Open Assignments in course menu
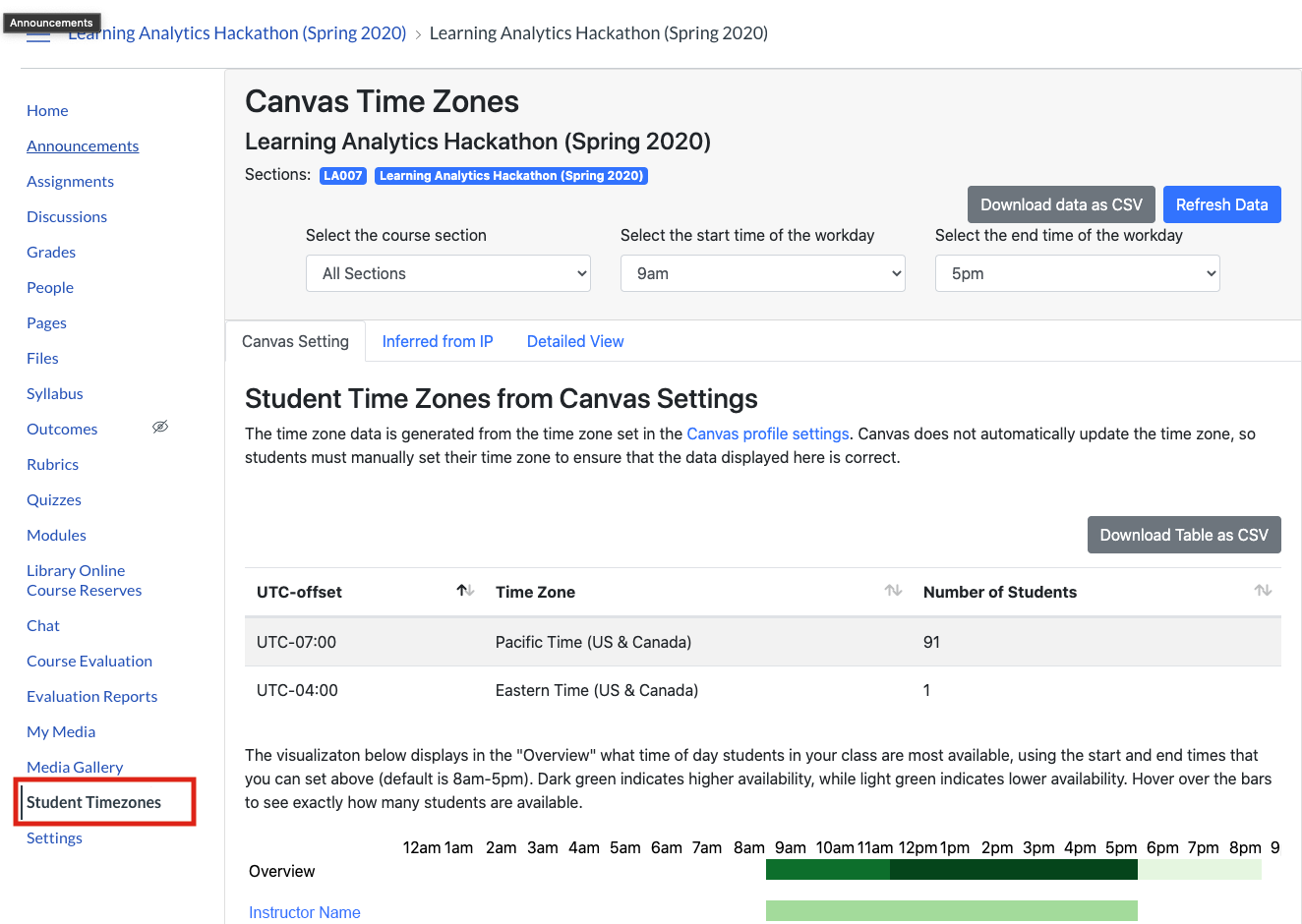 [x=70, y=181]
